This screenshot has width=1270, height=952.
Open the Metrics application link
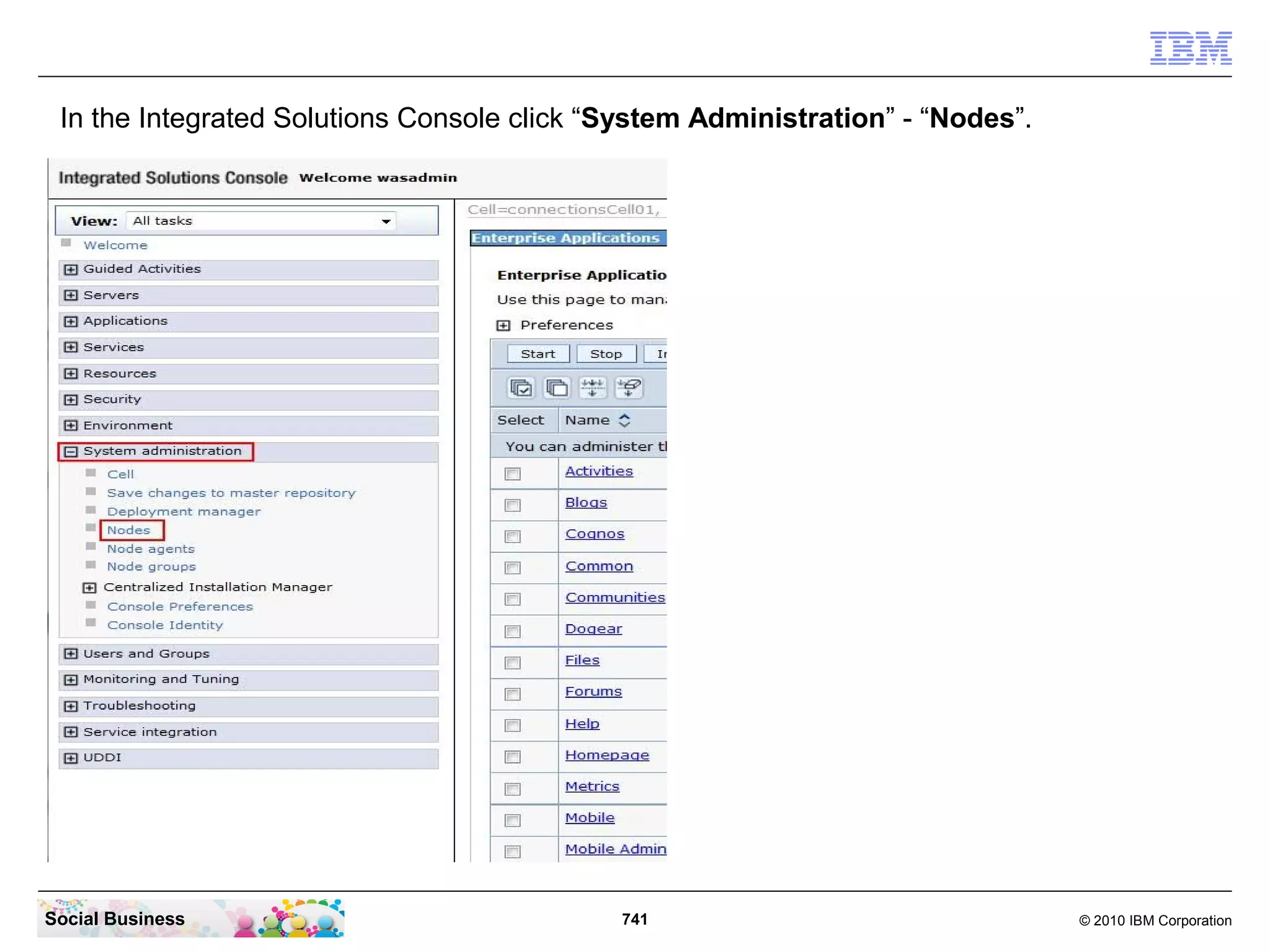(x=592, y=787)
